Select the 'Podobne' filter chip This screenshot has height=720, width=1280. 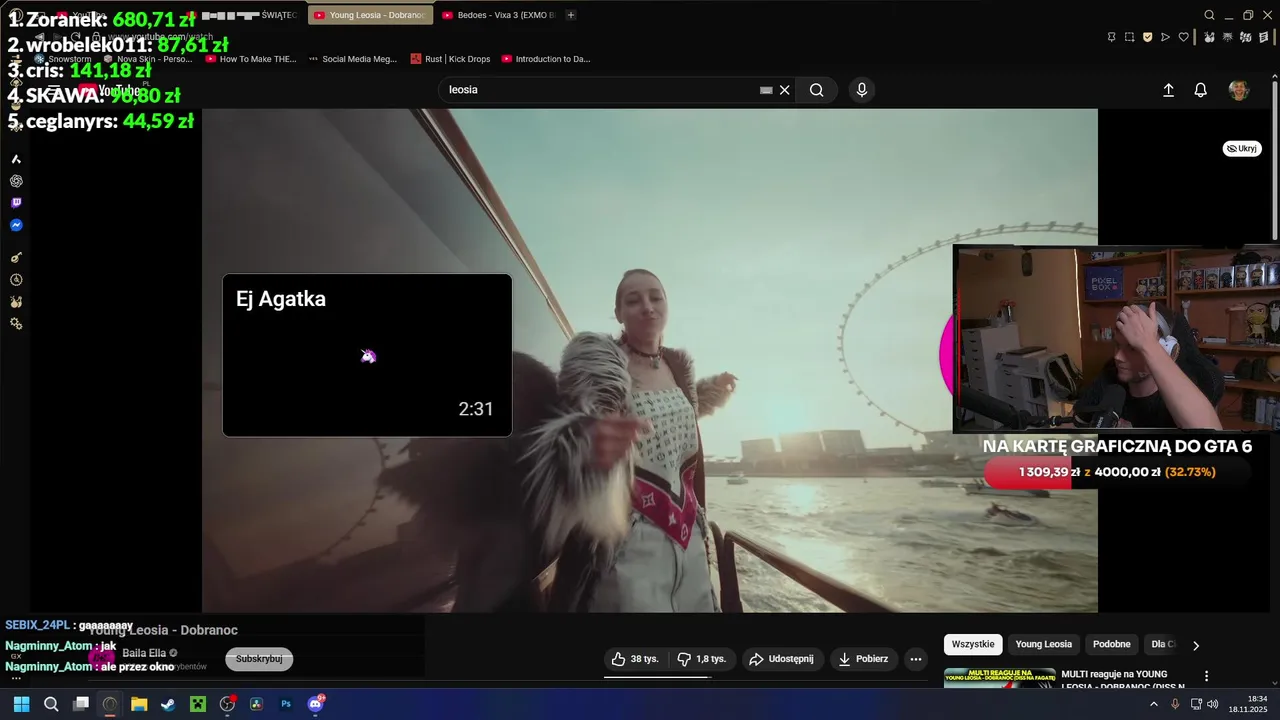click(x=1112, y=645)
